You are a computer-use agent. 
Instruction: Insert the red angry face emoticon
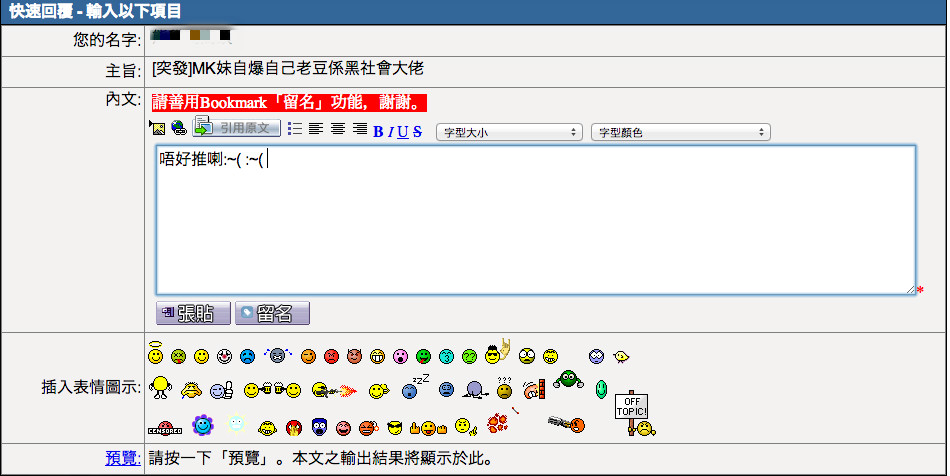tap(331, 356)
